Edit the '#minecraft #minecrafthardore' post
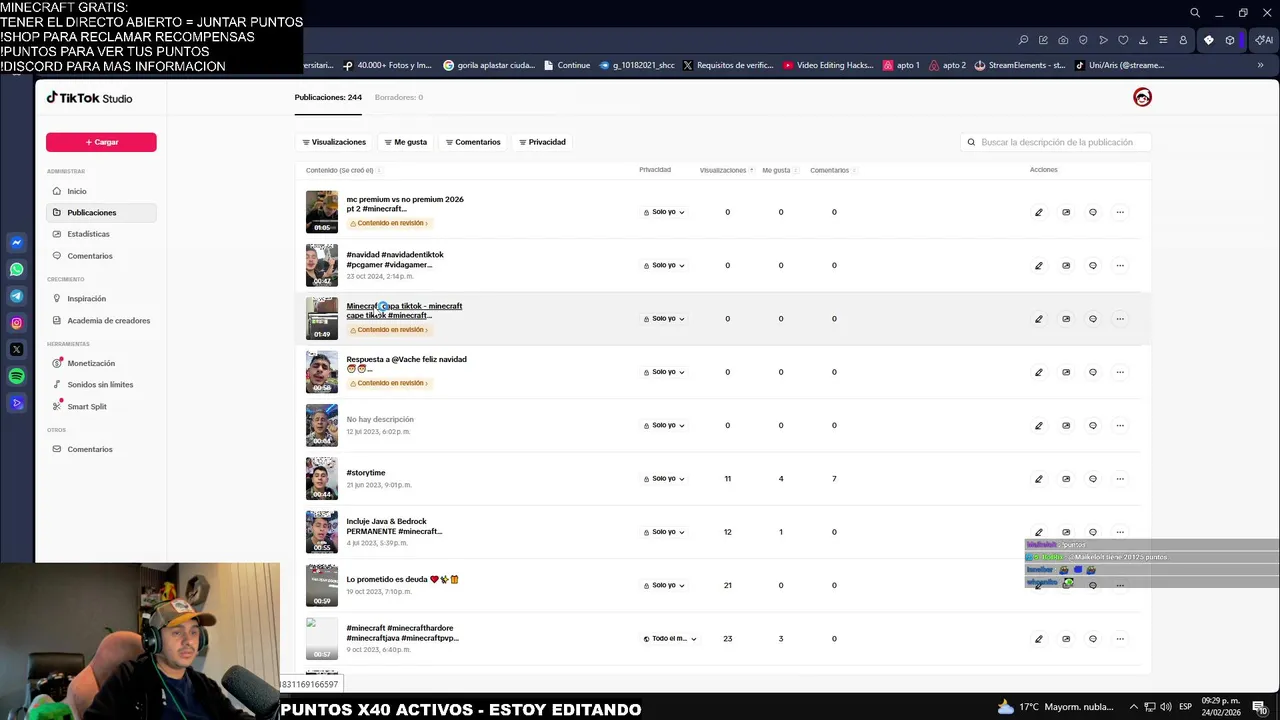This screenshot has height=720, width=1280. 1038,639
